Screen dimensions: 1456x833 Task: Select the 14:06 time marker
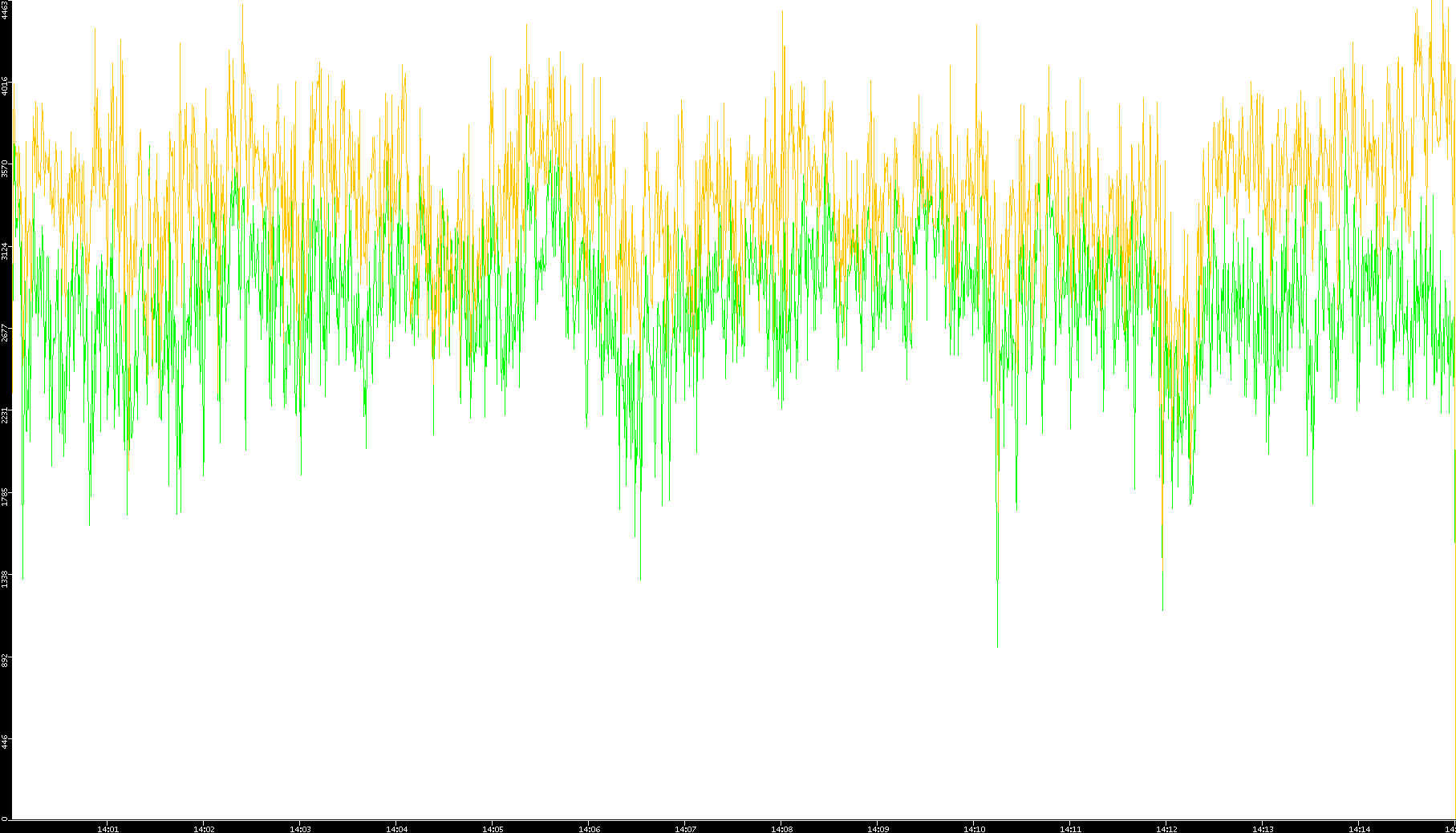pos(589,829)
